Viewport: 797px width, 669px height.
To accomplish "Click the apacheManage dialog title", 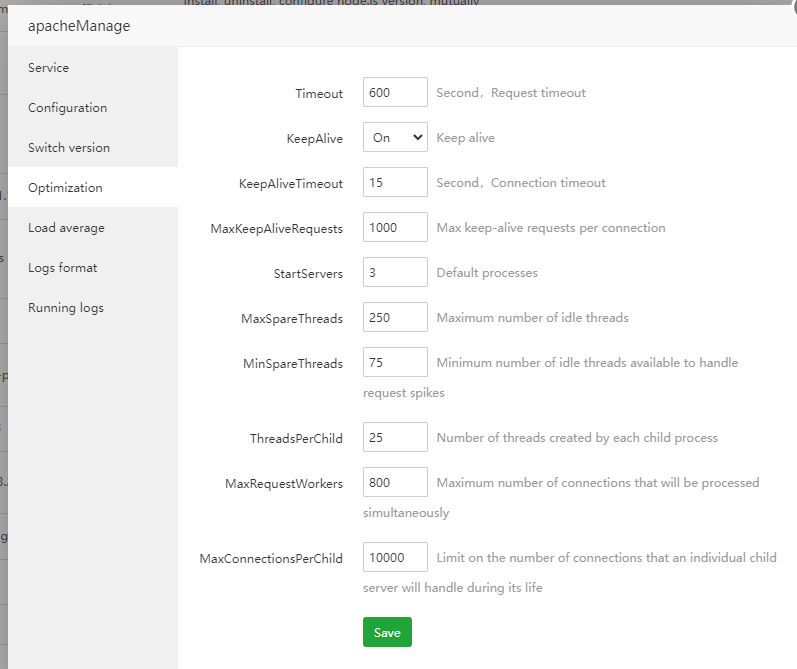I will tap(79, 26).
